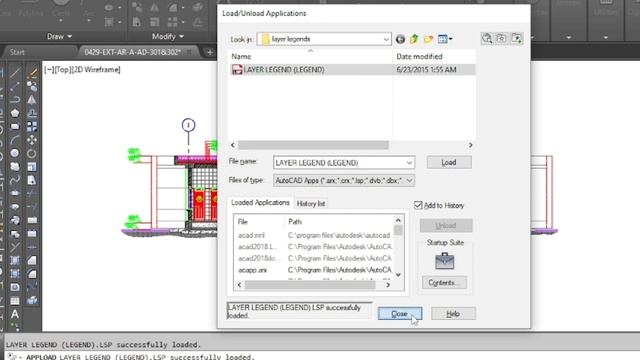
Task: Open the Views menu icon
Action: [442, 39]
